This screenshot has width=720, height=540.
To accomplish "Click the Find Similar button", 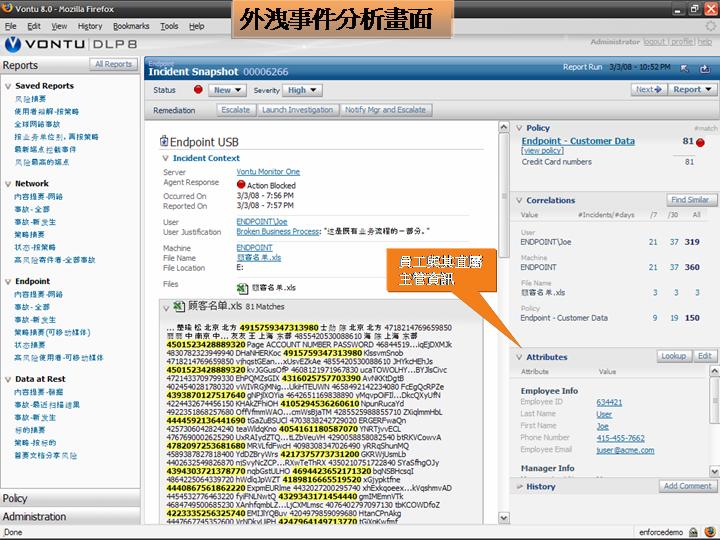I will click(691, 200).
